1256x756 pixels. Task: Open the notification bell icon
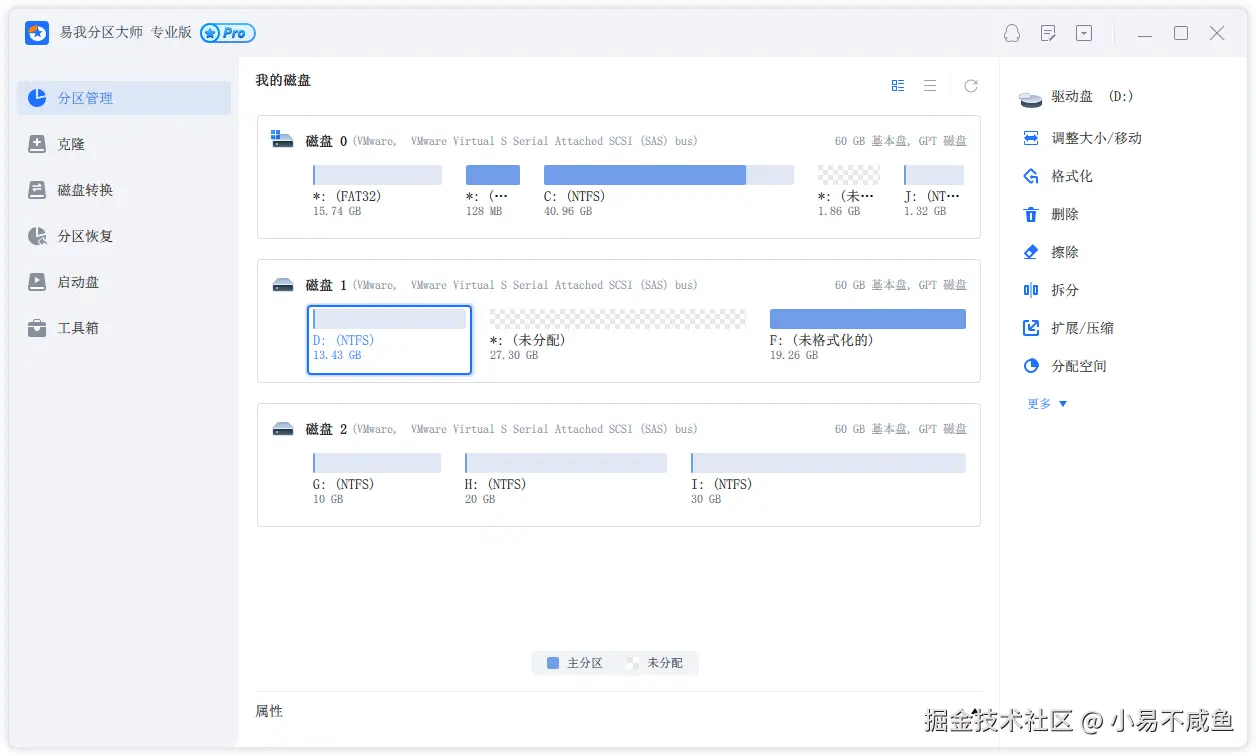[1012, 33]
